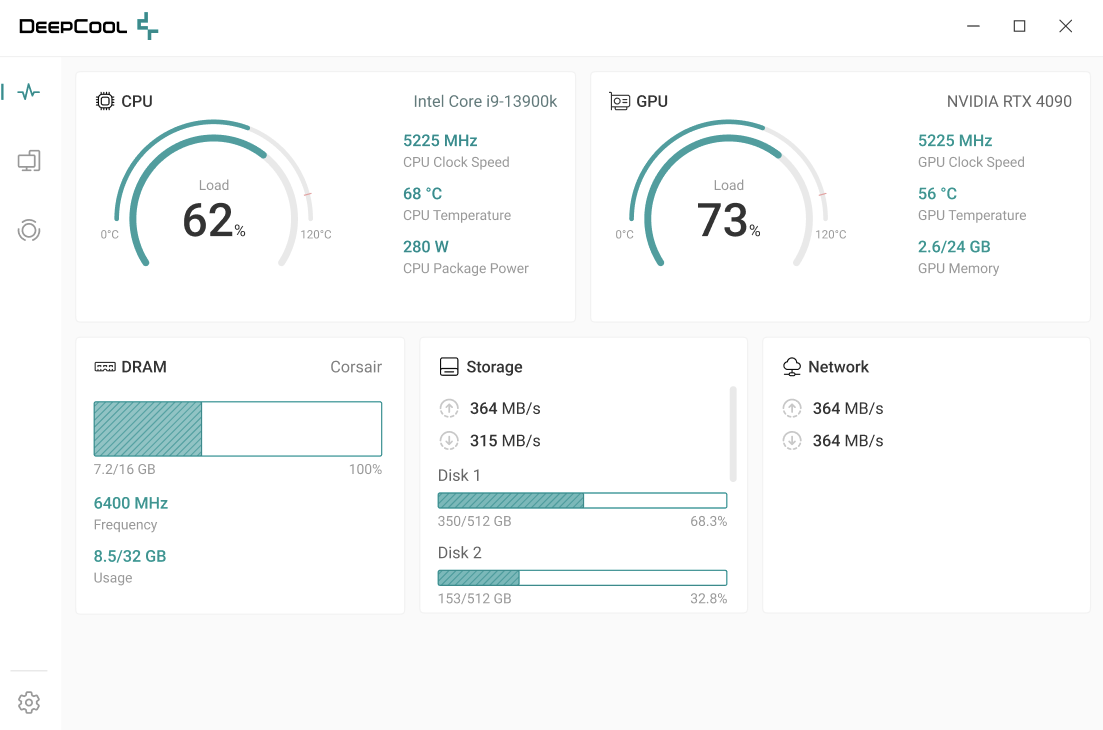This screenshot has height=730, width=1103.
Task: Click the GPU Memory label
Action: [958, 269]
